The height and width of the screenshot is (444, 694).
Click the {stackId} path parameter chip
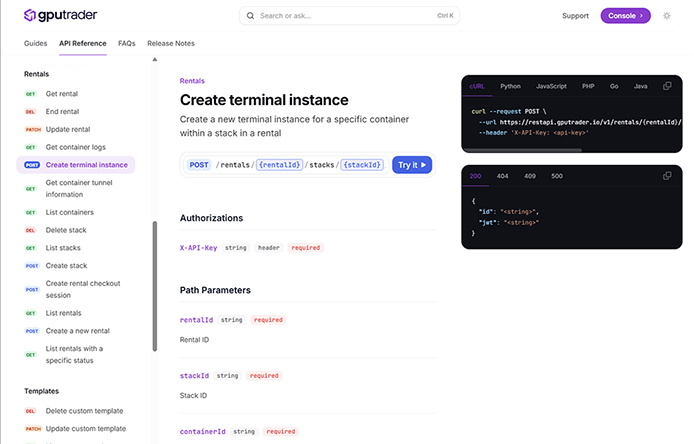coord(362,165)
